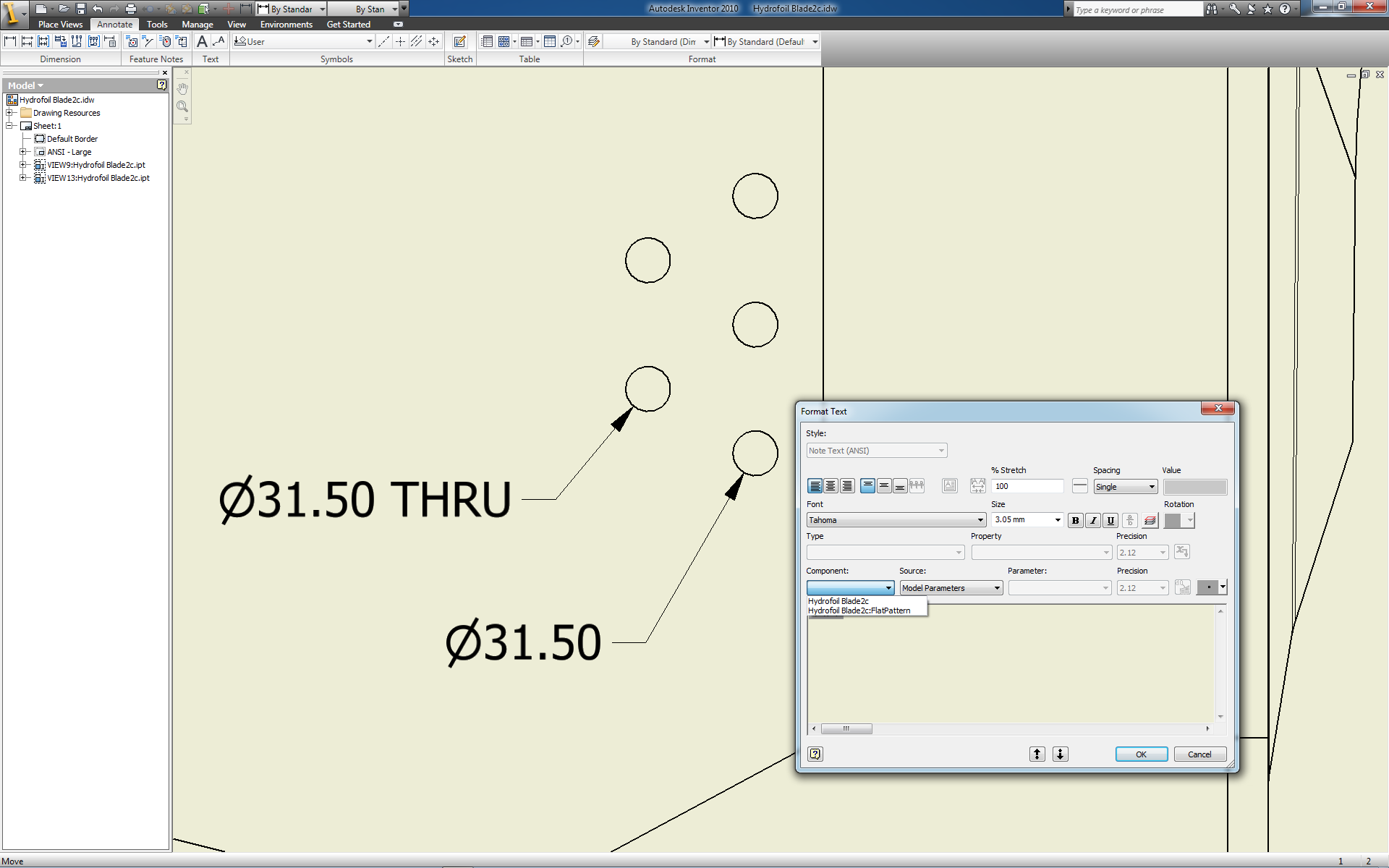The width and height of the screenshot is (1389, 868).
Task: Click the % Stretch input field
Action: (1027, 486)
